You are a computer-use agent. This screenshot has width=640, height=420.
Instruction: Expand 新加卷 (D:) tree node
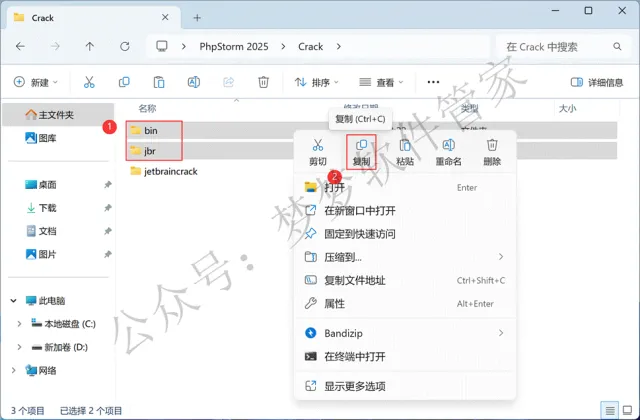pyautogui.click(x=19, y=347)
